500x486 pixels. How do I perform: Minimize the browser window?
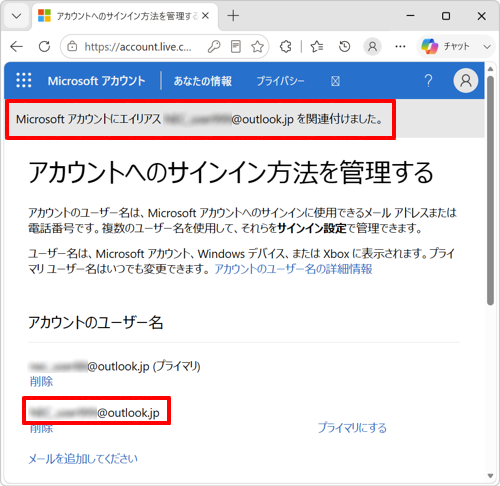pos(411,16)
